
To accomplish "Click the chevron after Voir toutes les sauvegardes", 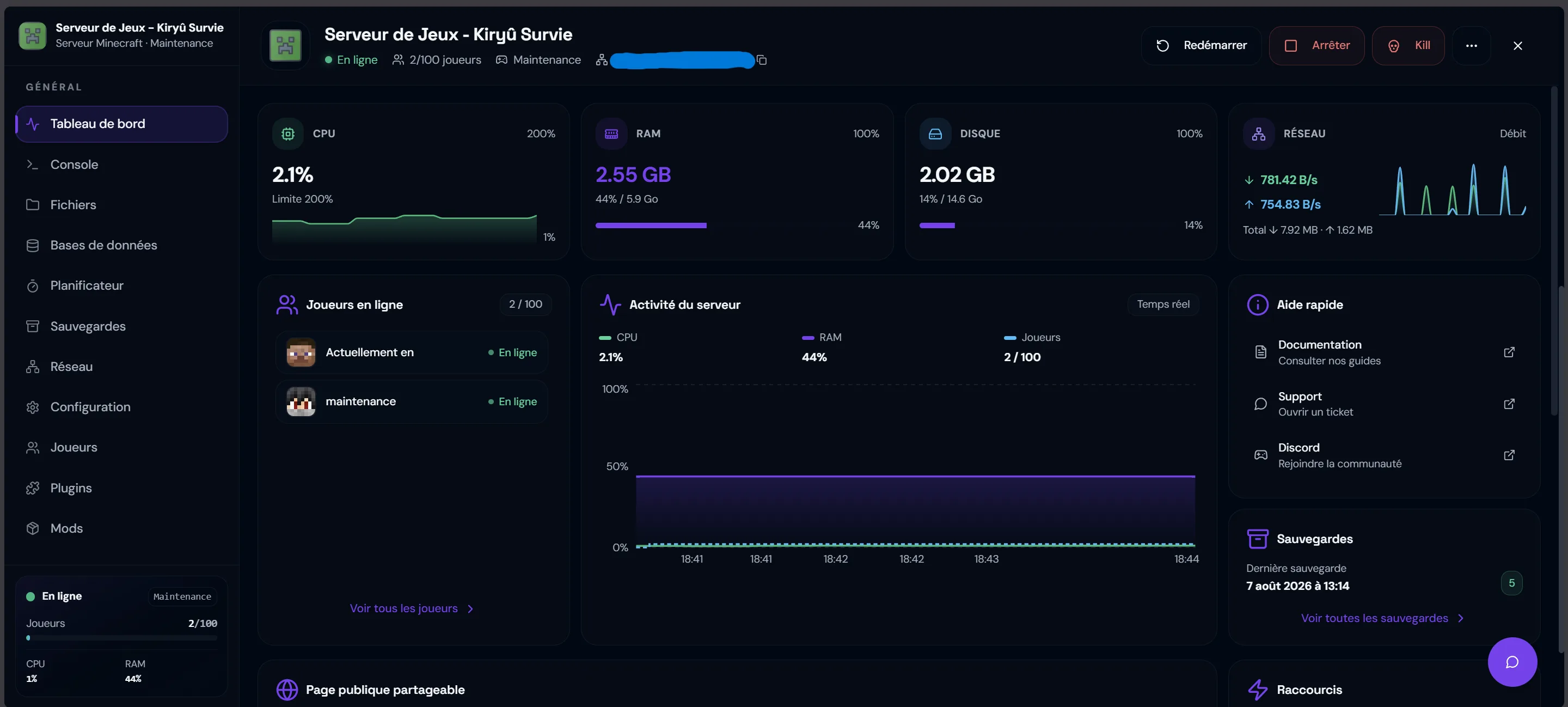I will click(1460, 619).
